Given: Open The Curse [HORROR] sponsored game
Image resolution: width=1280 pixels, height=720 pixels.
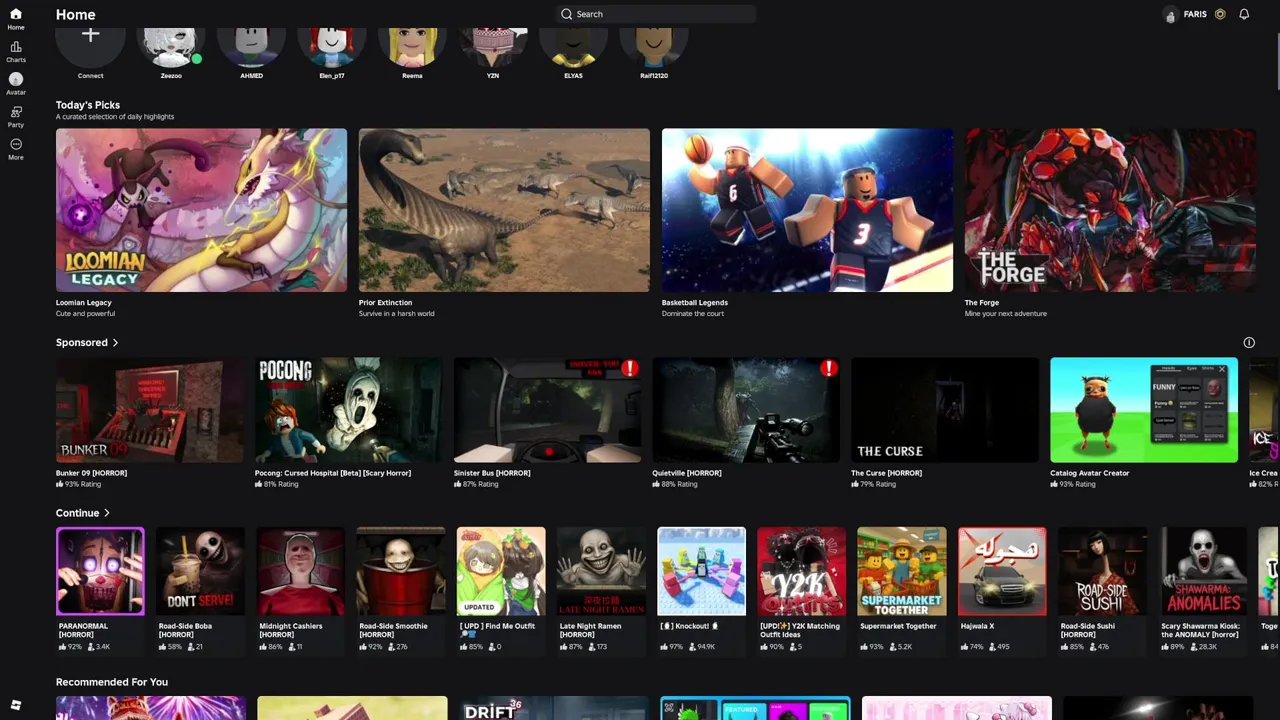Looking at the screenshot, I should (x=945, y=410).
